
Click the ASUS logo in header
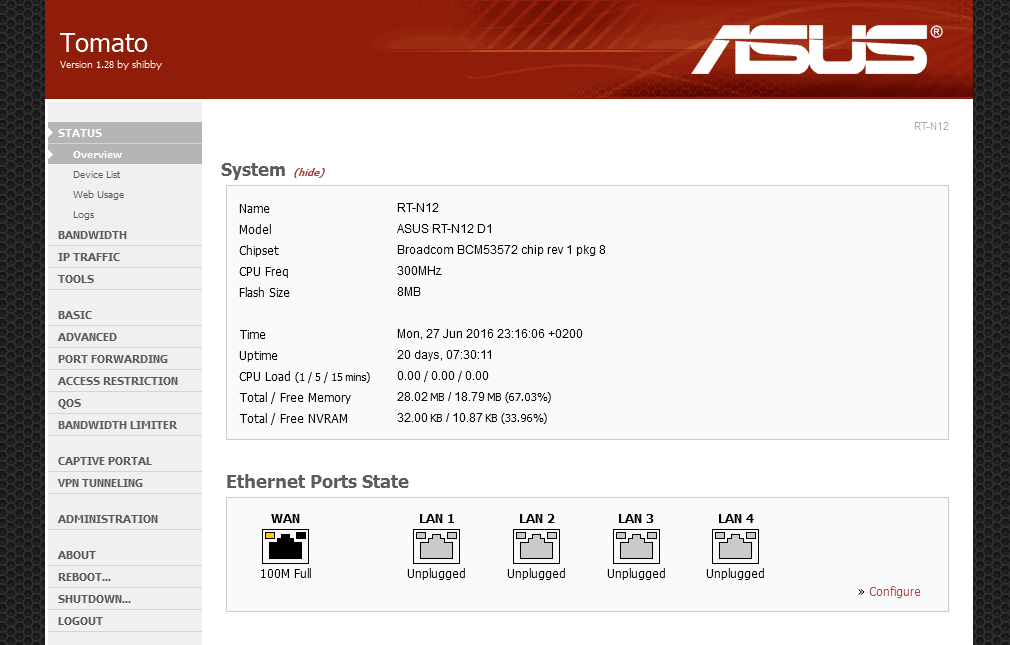coord(817,50)
